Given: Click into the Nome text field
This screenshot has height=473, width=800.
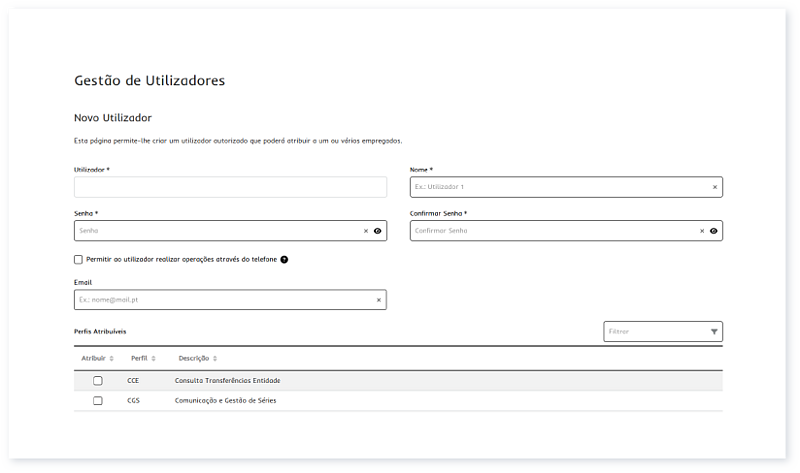Looking at the screenshot, I should [555, 187].
